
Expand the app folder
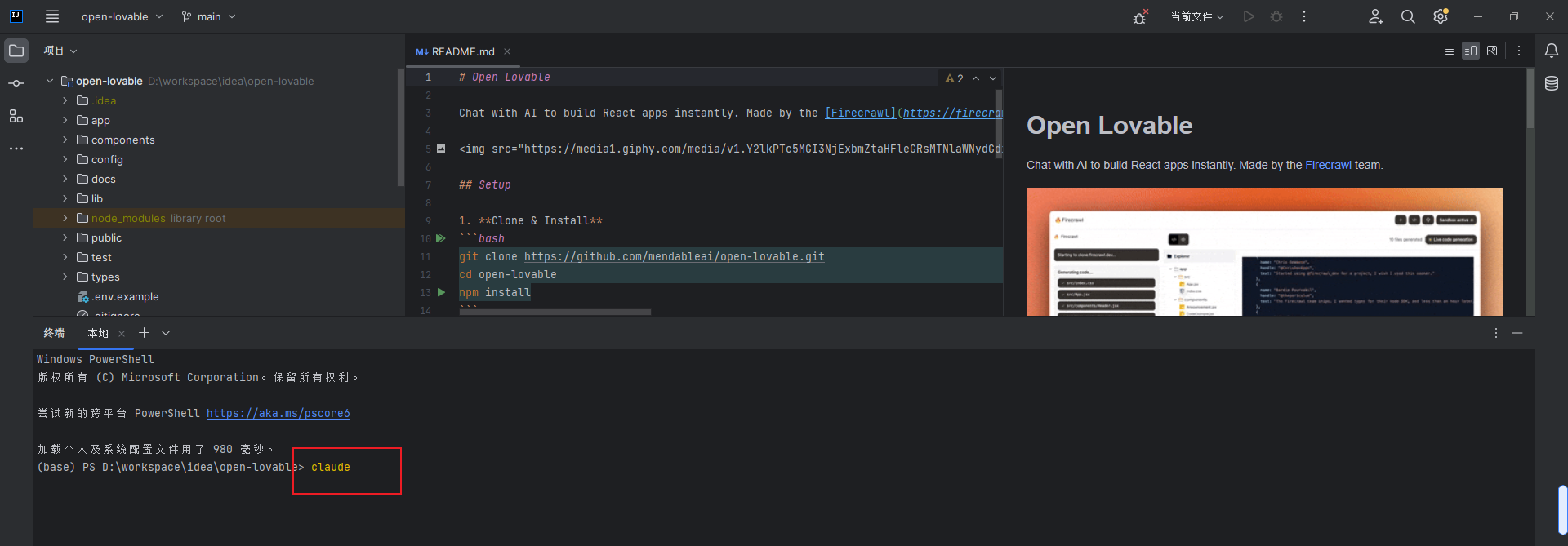coord(65,120)
